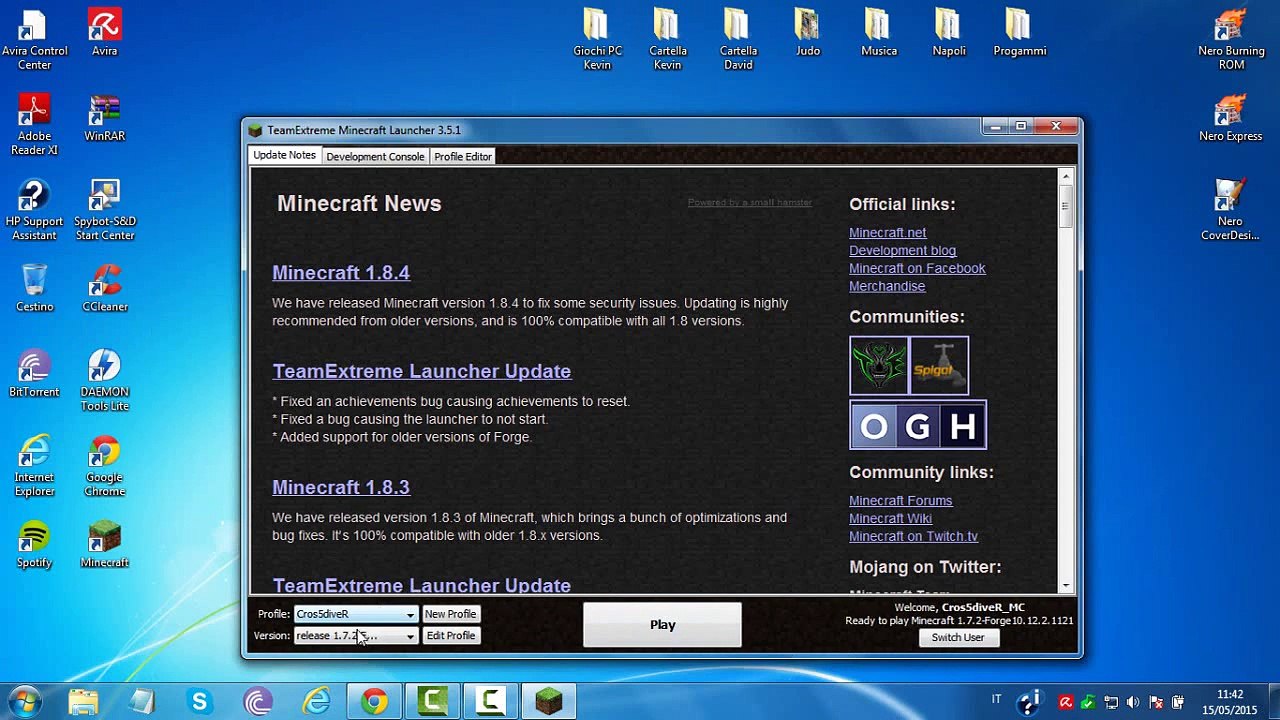Select the Nero Express desktop icon

point(1231,119)
